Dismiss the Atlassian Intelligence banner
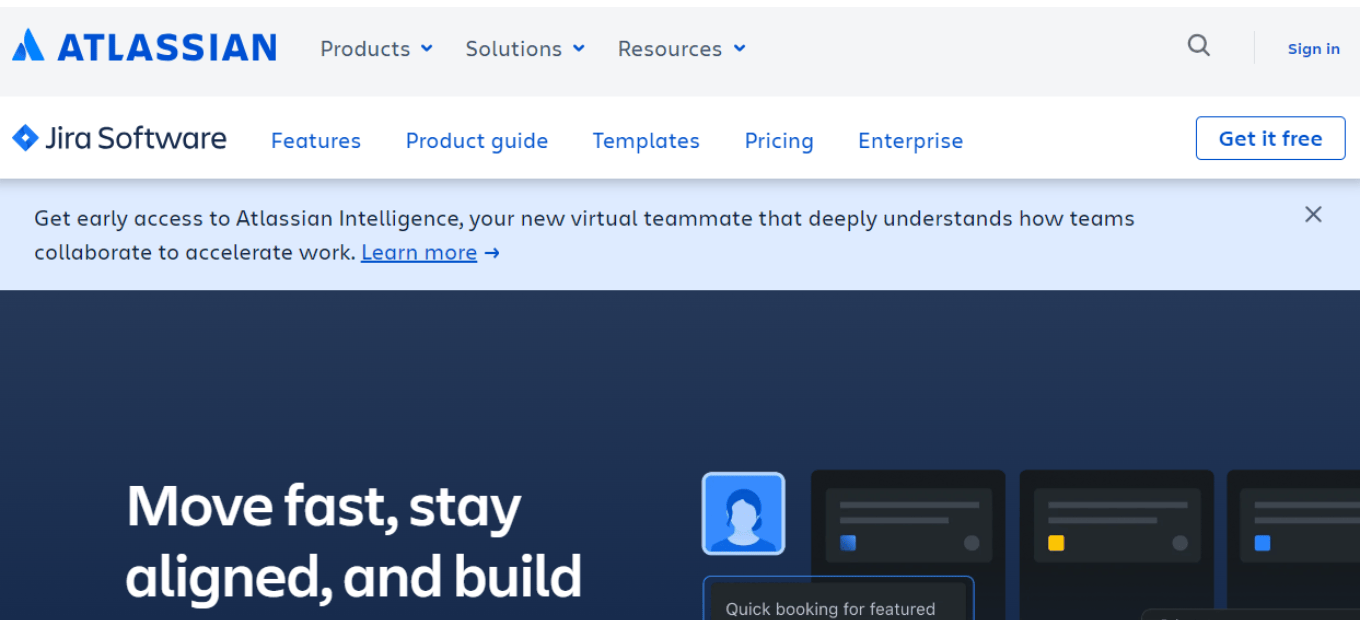 coord(1313,214)
